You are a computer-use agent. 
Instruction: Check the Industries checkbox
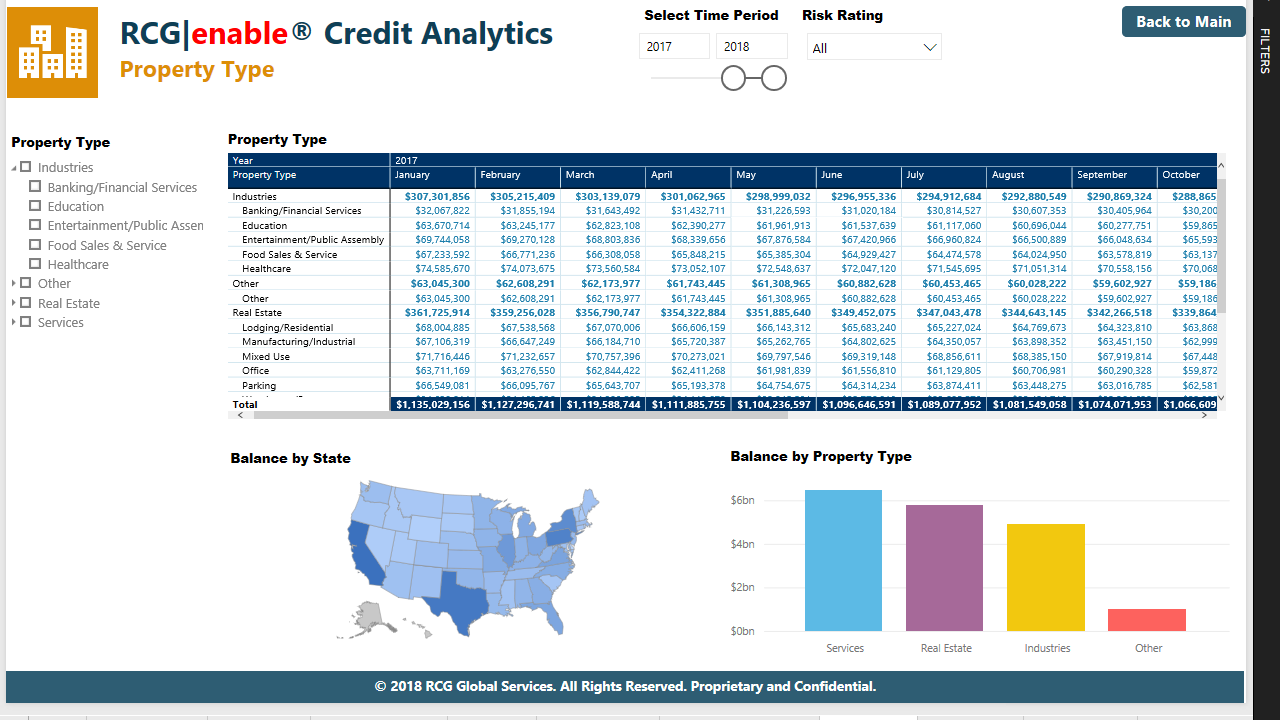[x=26, y=167]
